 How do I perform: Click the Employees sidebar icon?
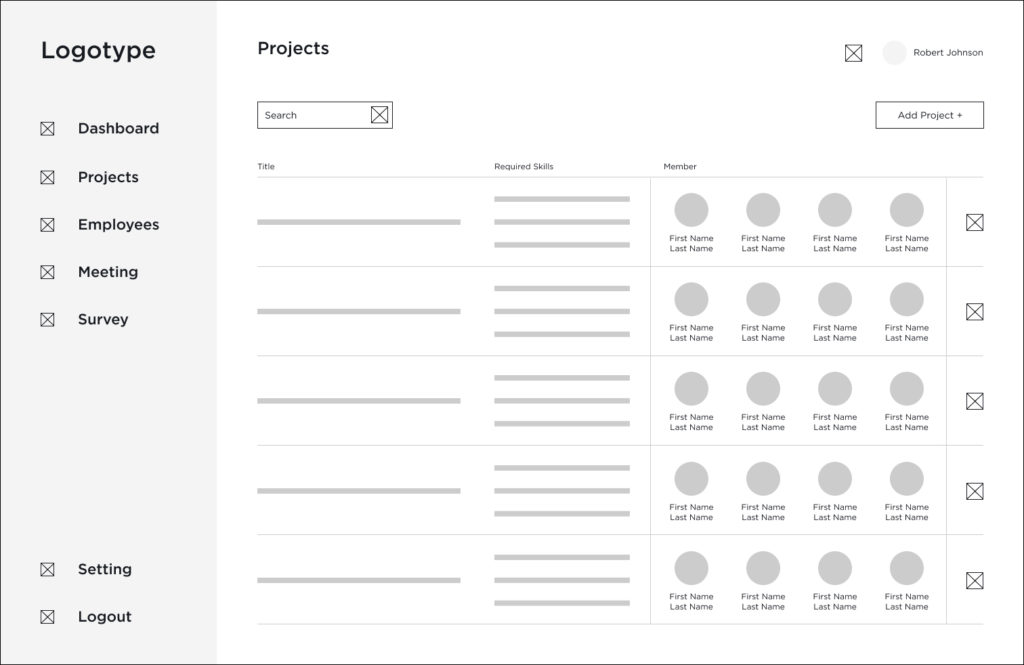(47, 225)
